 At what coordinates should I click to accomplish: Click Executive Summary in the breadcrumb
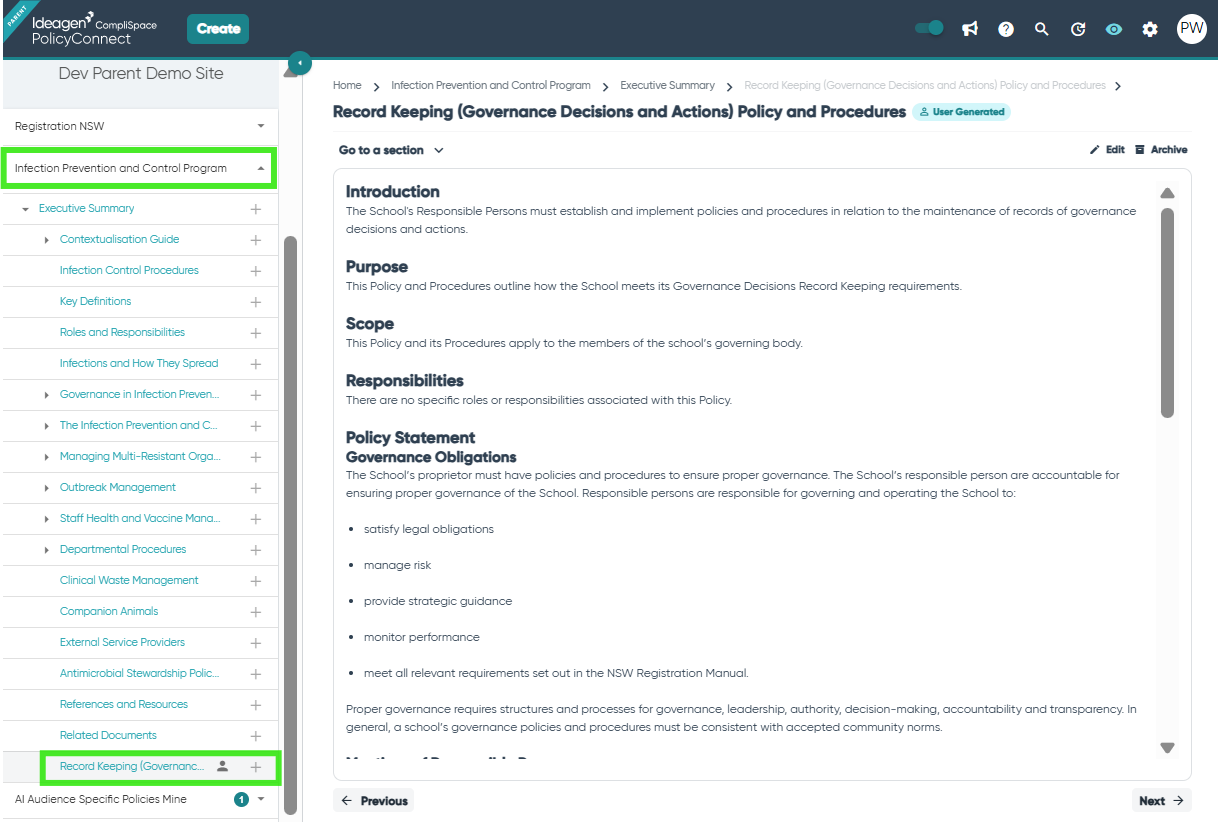(x=667, y=85)
